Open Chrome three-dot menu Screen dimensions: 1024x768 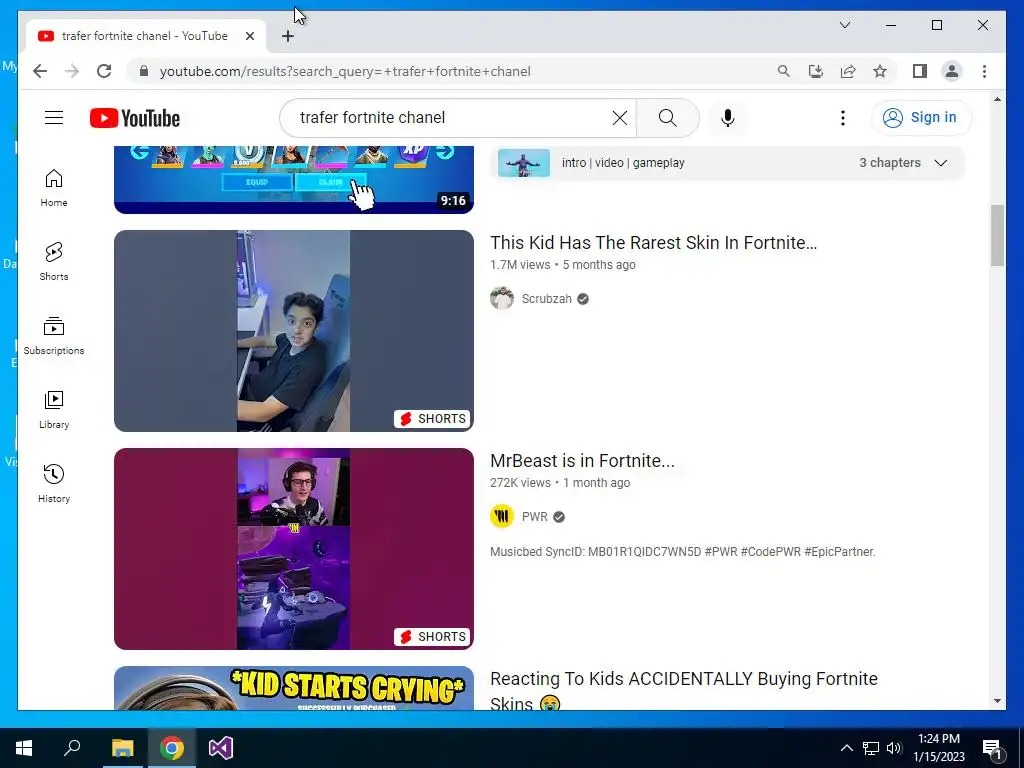pos(984,71)
